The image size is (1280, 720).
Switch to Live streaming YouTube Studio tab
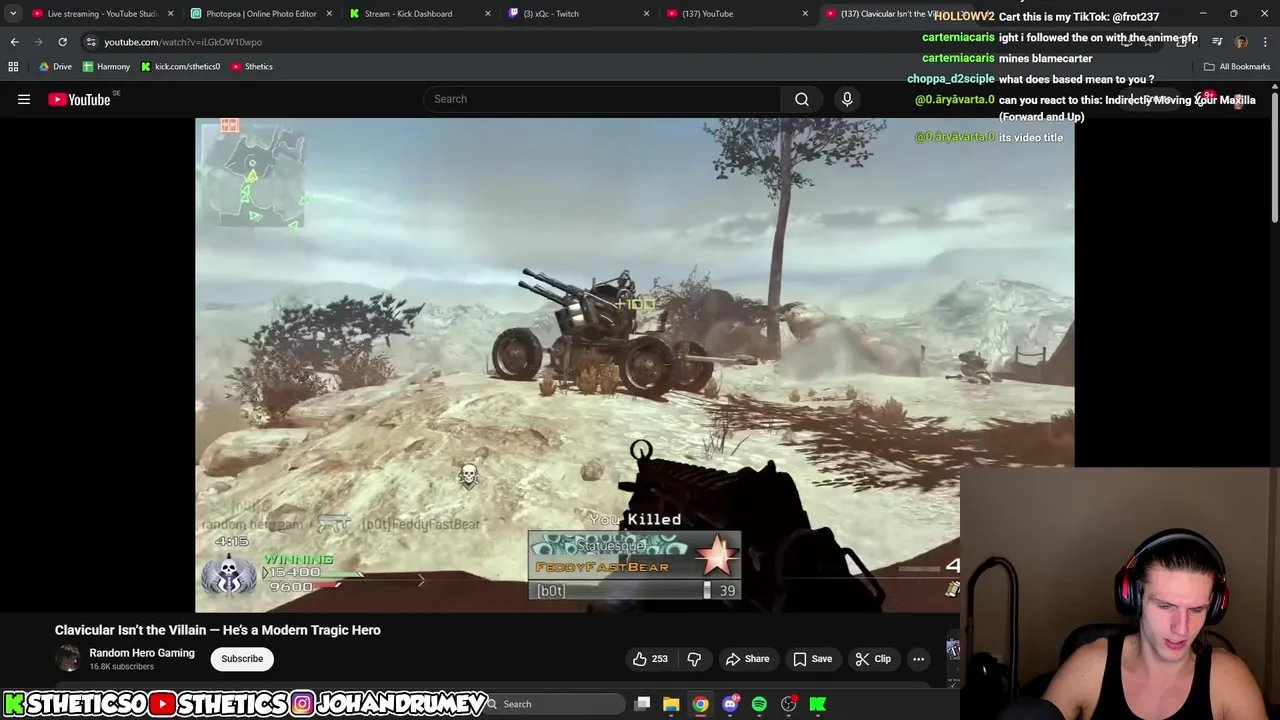coord(102,14)
